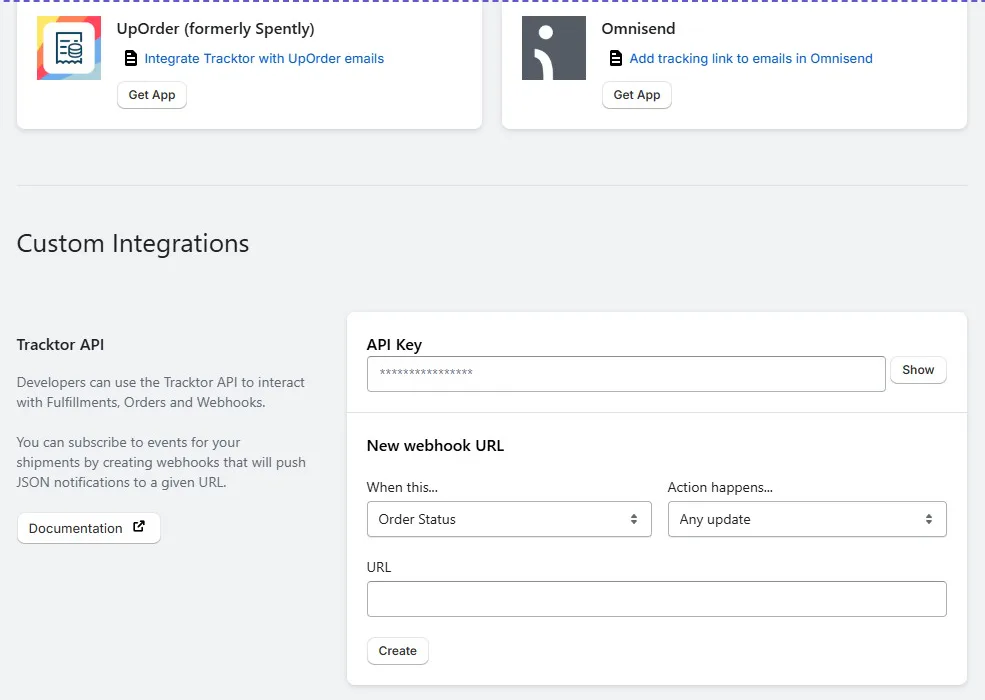Open 'Add tracking link to emails in Omnisend'
985x700 pixels.
[751, 58]
